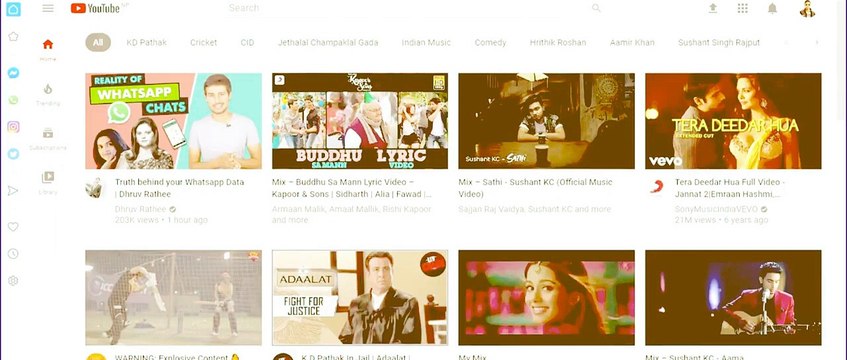
Task: Select the All filter chip
Action: pos(98,42)
